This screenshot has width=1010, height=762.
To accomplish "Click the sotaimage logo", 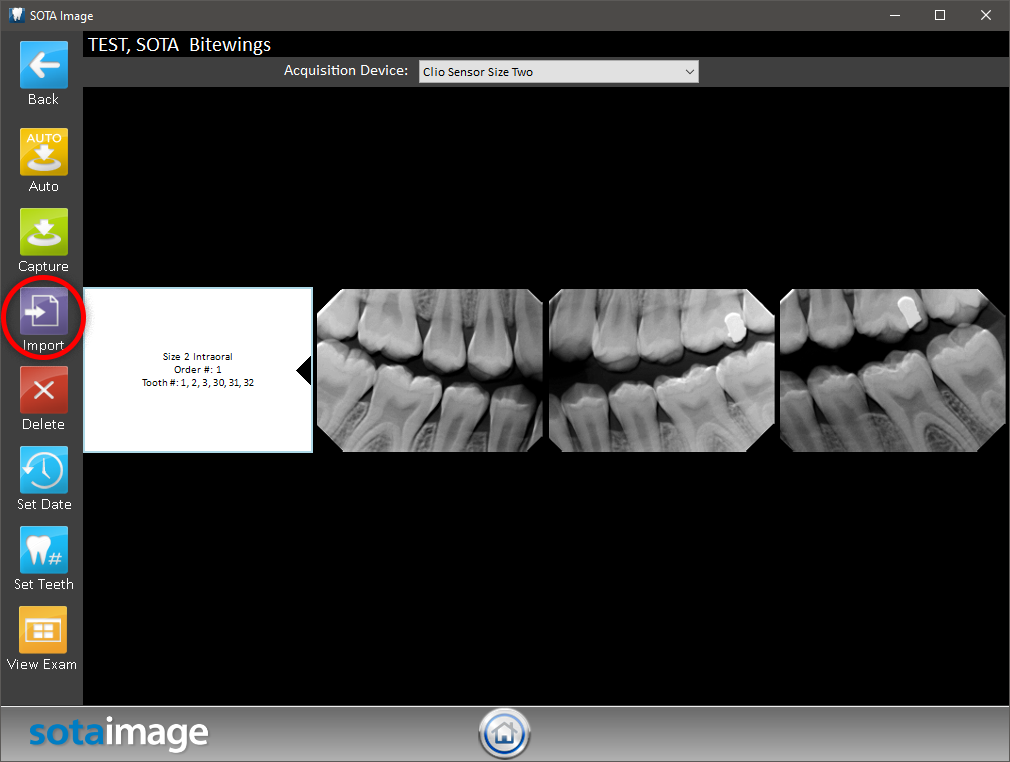I will [x=118, y=733].
